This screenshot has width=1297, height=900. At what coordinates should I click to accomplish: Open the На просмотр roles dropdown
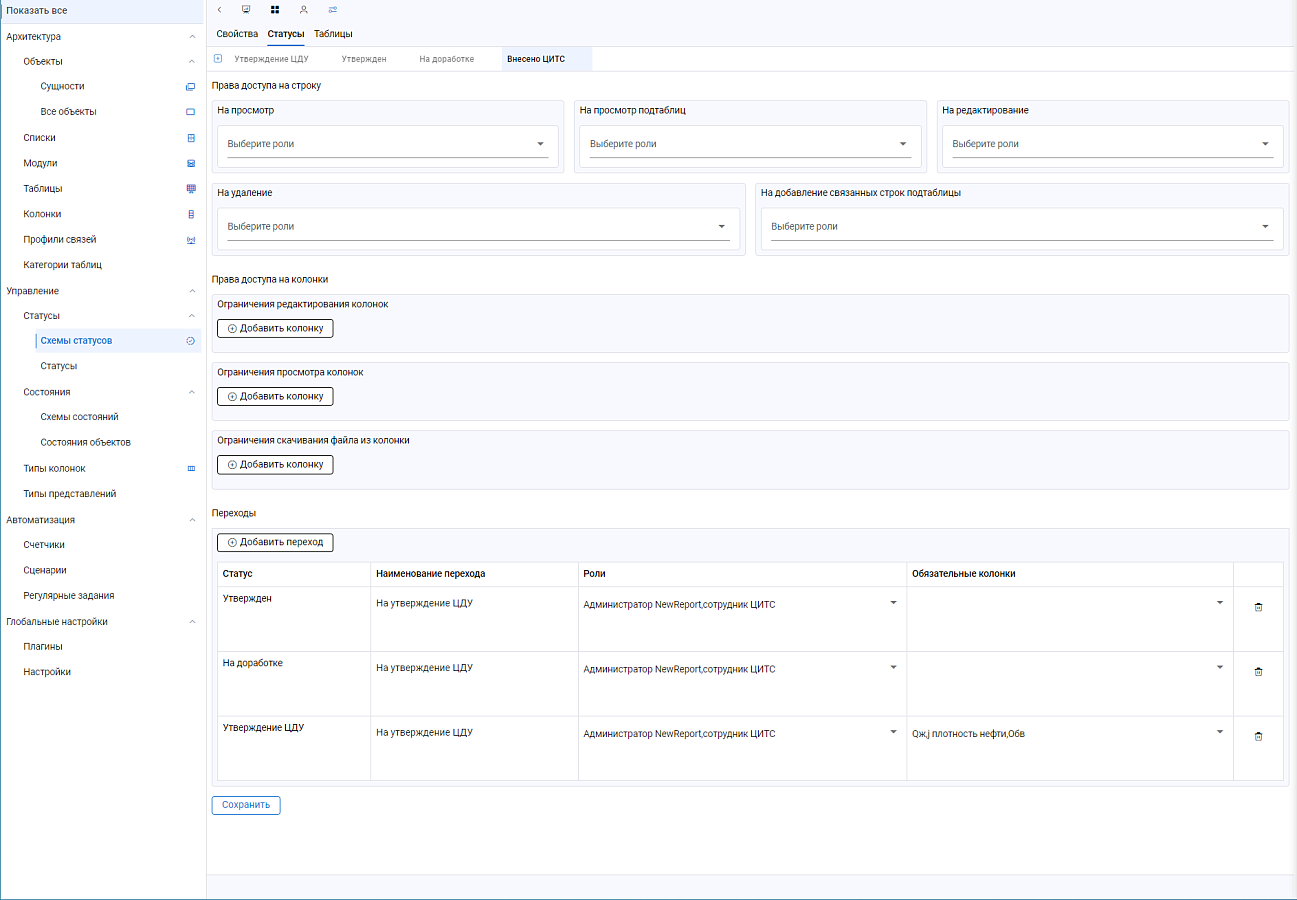[388, 144]
